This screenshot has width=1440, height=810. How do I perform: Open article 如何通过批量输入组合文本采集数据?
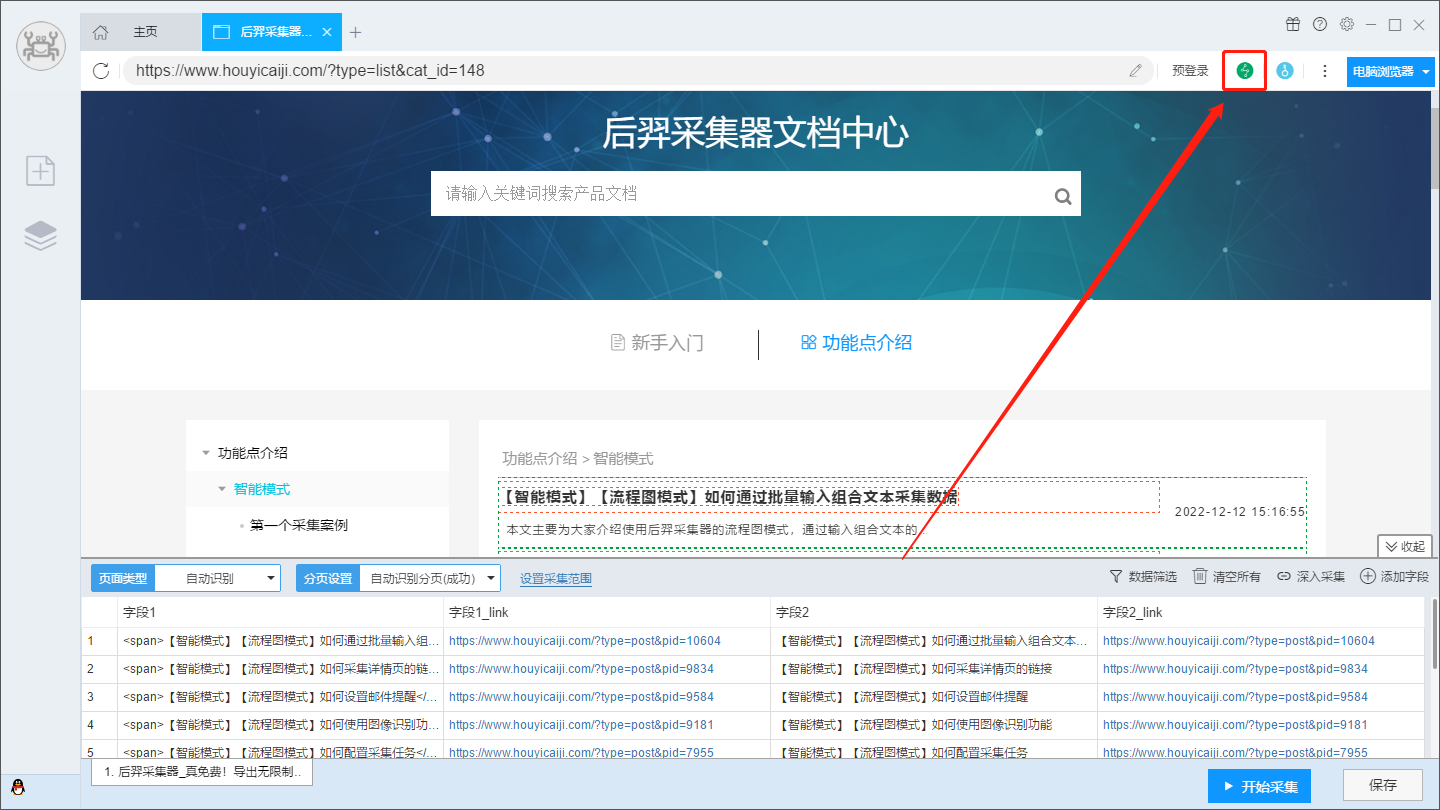click(728, 497)
